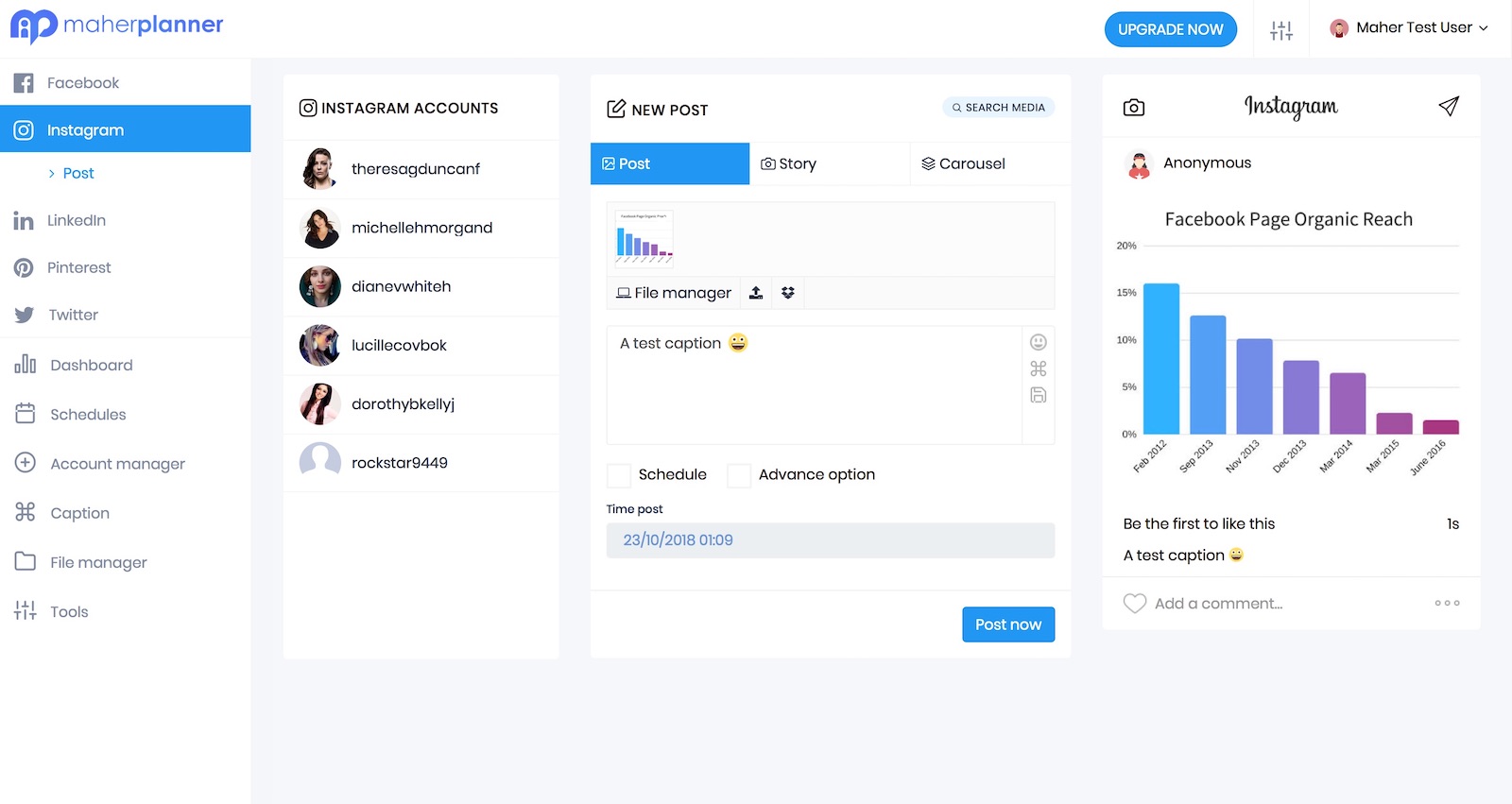Open Tools sliders icon in sidebar
Viewport: 1512px width, 804px height.
click(26, 610)
